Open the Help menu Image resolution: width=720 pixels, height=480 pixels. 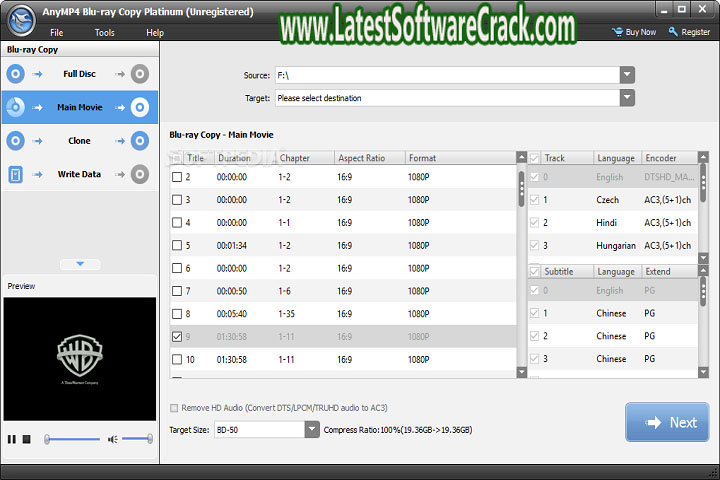(x=155, y=32)
